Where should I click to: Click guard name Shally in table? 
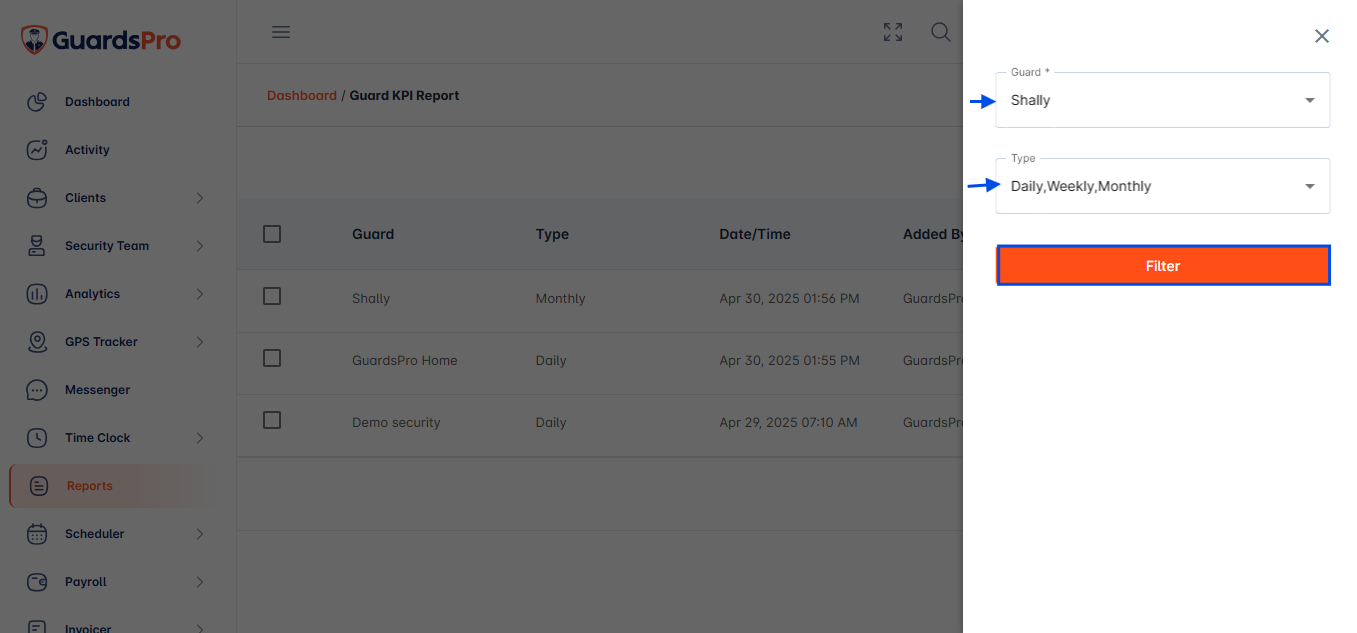click(x=371, y=299)
